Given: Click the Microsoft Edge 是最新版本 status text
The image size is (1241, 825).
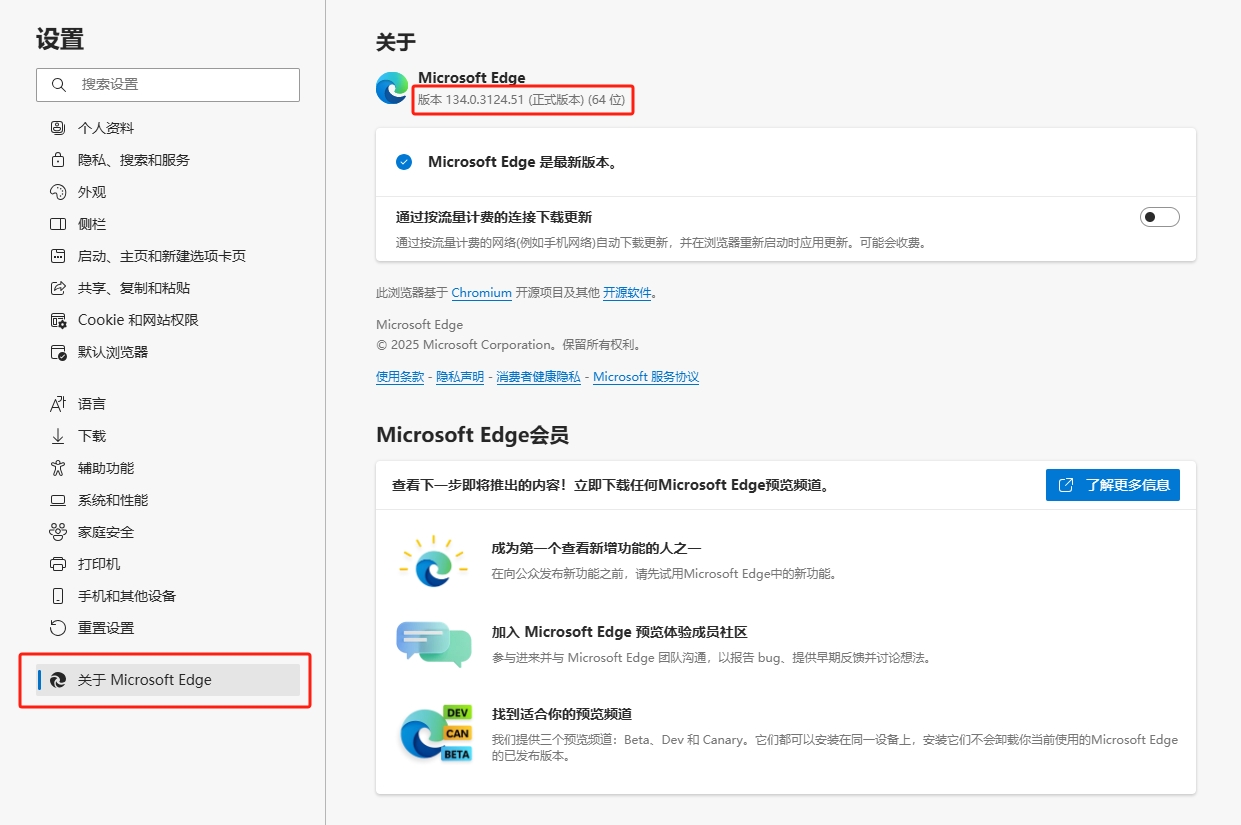Looking at the screenshot, I should click(522, 162).
